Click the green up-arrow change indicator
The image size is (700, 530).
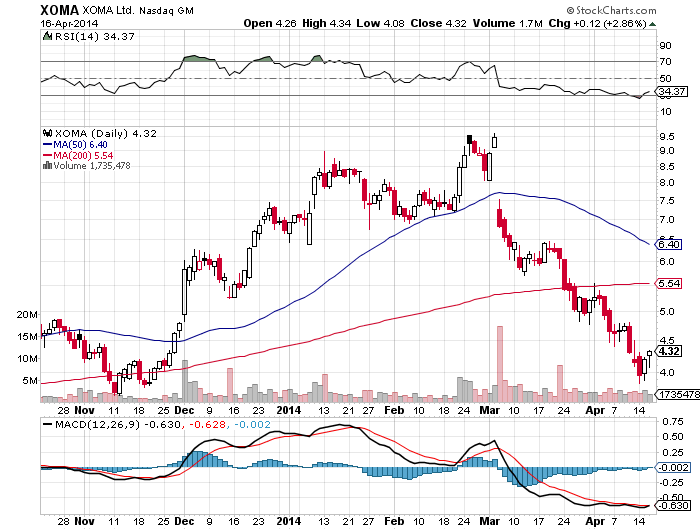click(x=652, y=24)
